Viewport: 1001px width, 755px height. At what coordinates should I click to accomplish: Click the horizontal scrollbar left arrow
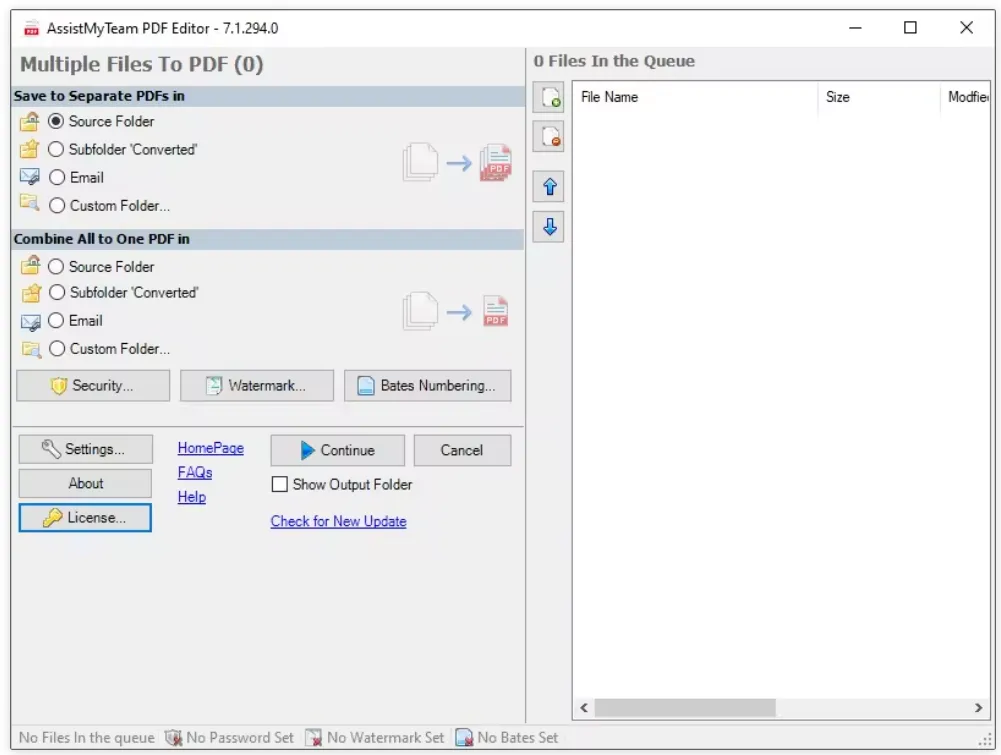[x=584, y=708]
